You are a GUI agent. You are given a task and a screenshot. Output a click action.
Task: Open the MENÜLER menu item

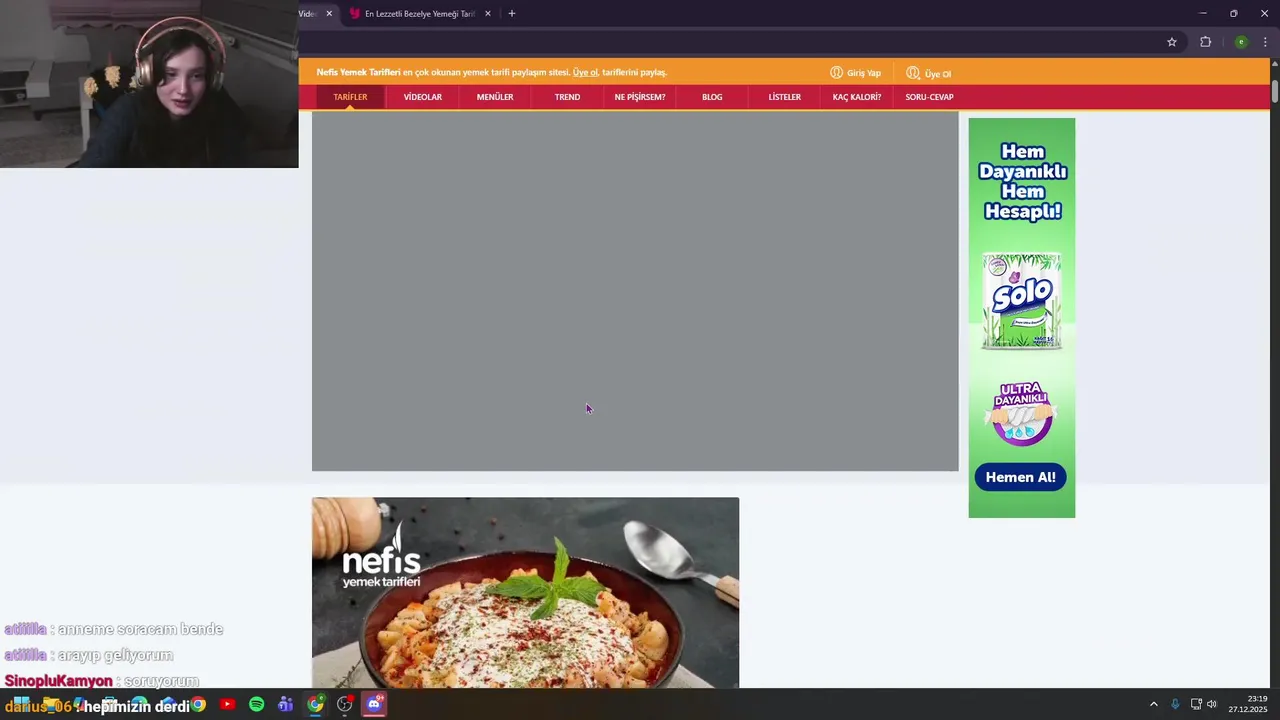point(495,97)
